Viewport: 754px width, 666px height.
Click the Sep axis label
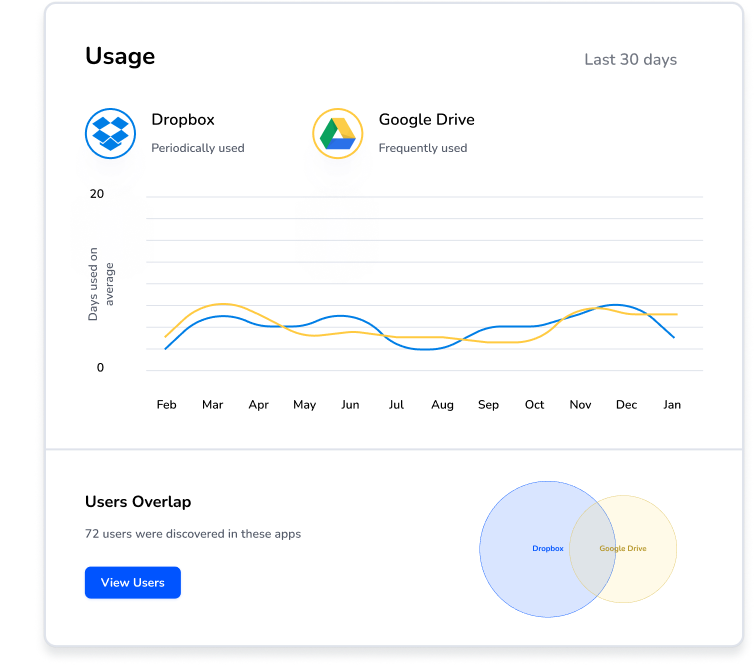[x=488, y=405]
